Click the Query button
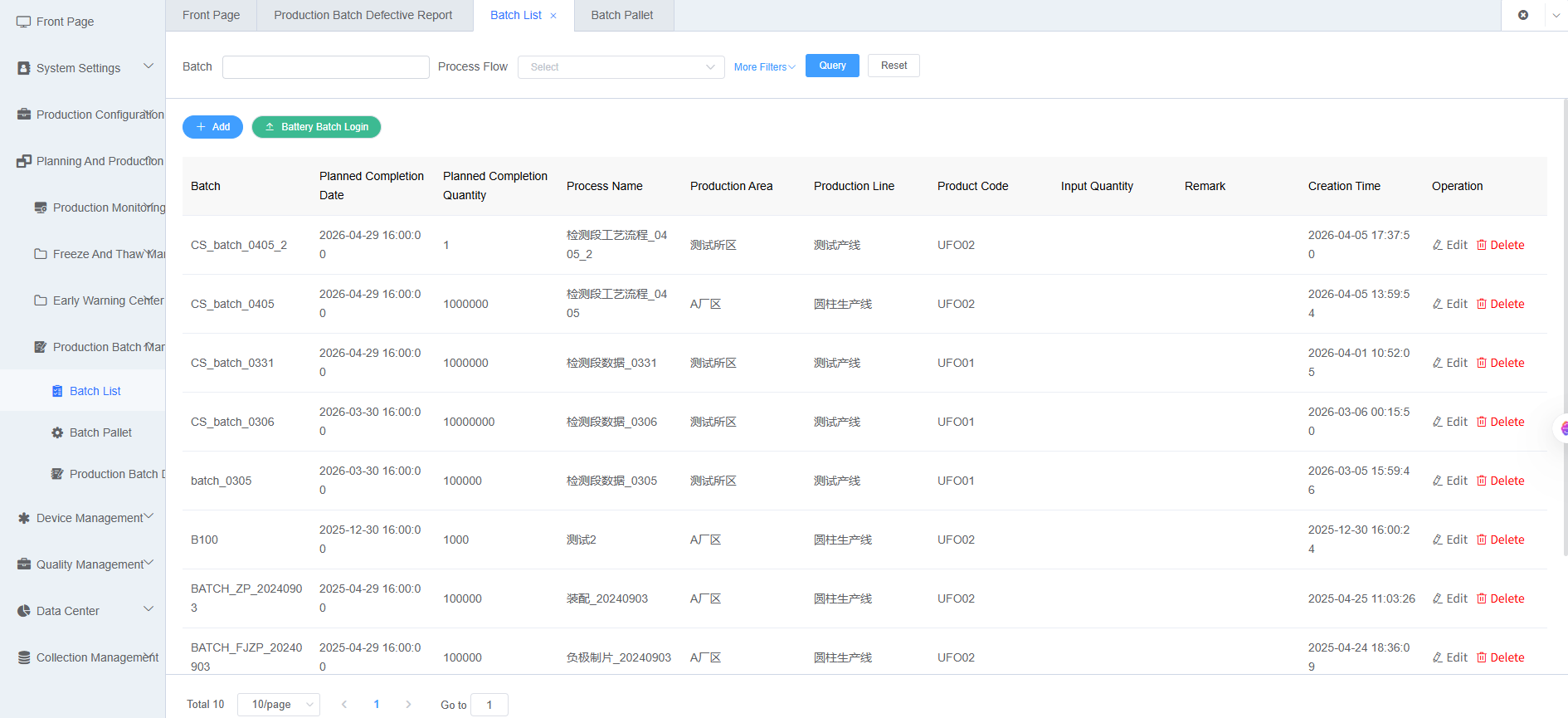The width and height of the screenshot is (1568, 718). click(832, 66)
